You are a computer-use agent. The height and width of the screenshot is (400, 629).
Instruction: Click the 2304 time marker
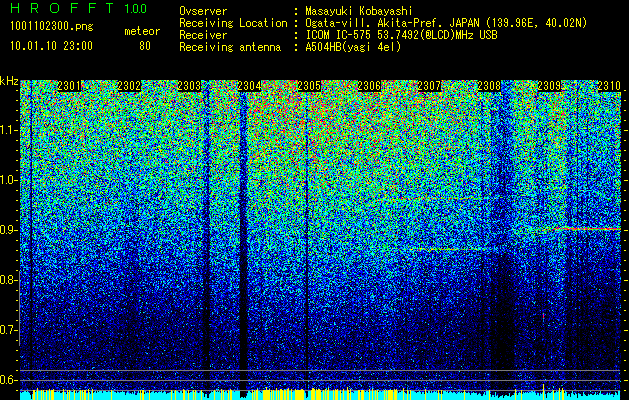(250, 86)
